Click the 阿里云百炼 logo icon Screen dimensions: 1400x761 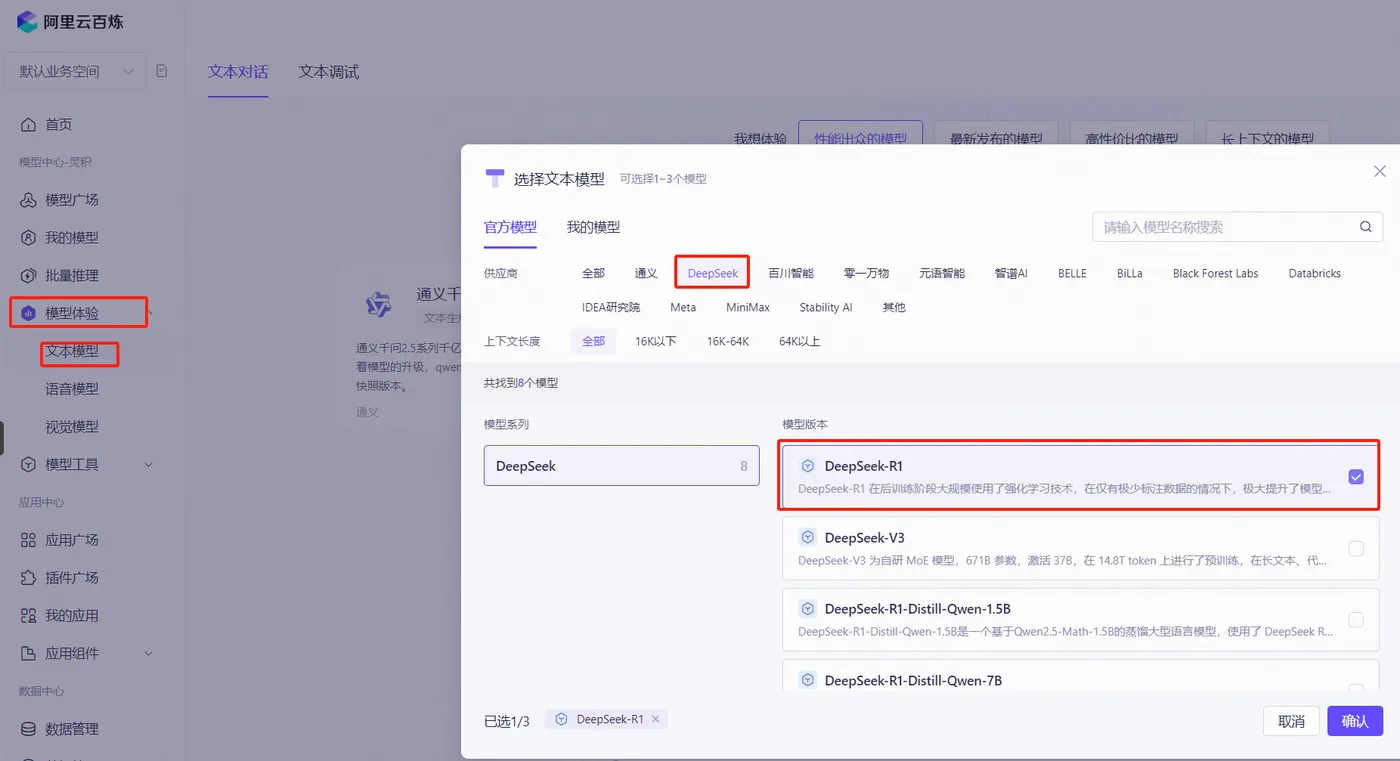point(27,21)
